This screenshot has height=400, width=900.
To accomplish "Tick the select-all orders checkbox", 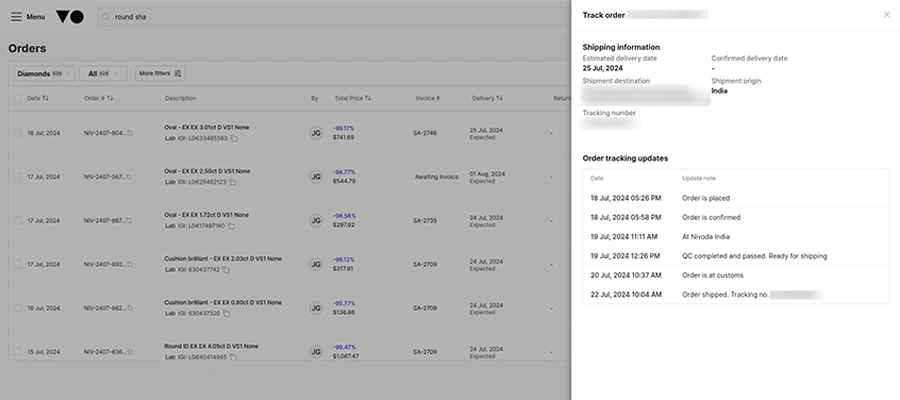I will point(17,98).
